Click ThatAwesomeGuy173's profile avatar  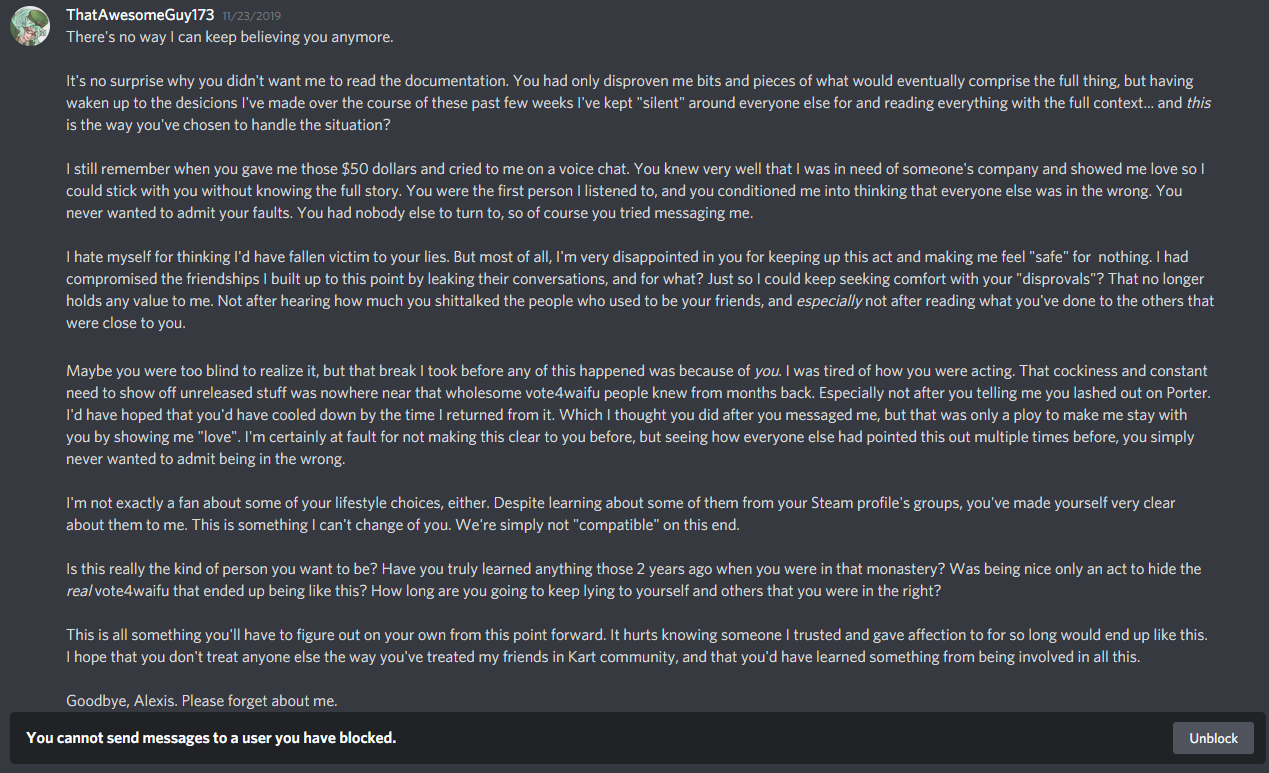(x=30, y=26)
